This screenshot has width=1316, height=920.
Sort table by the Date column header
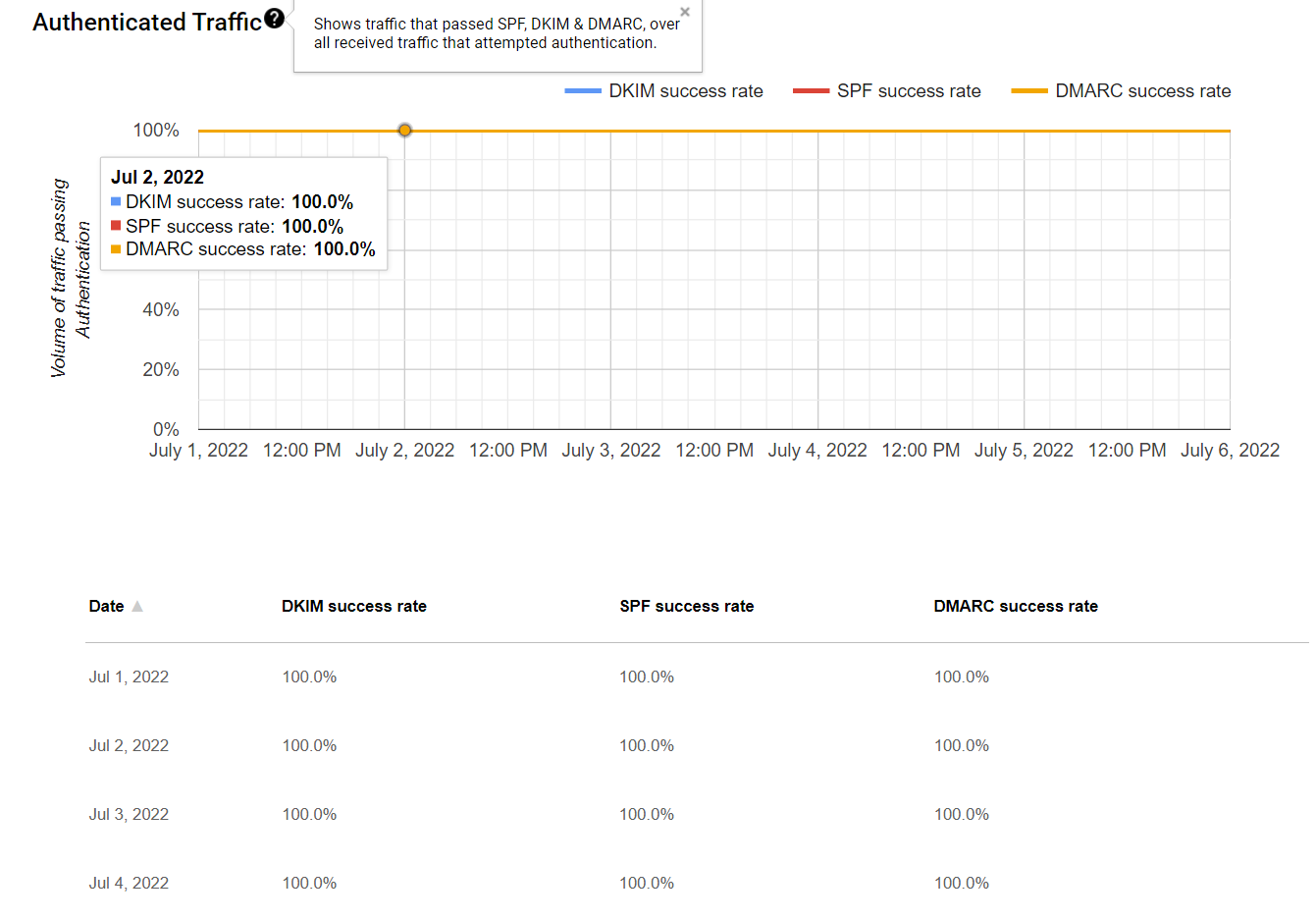(106, 607)
